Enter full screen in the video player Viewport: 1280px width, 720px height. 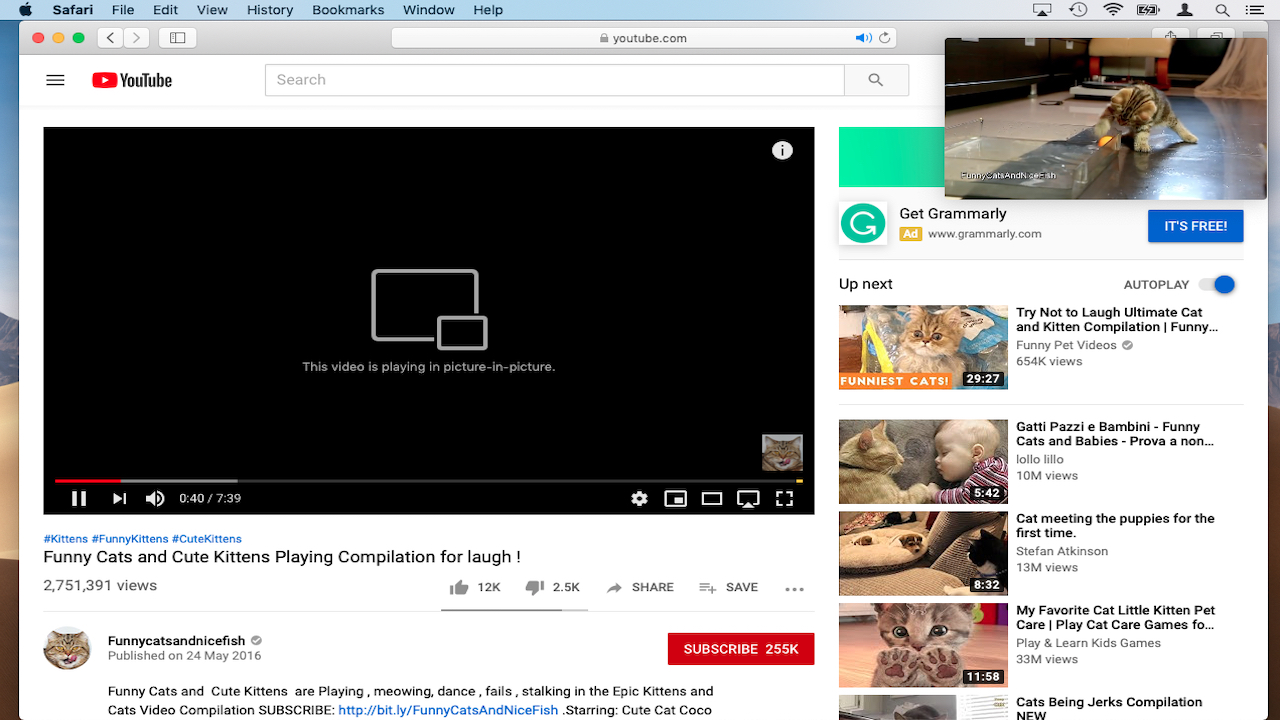(784, 498)
